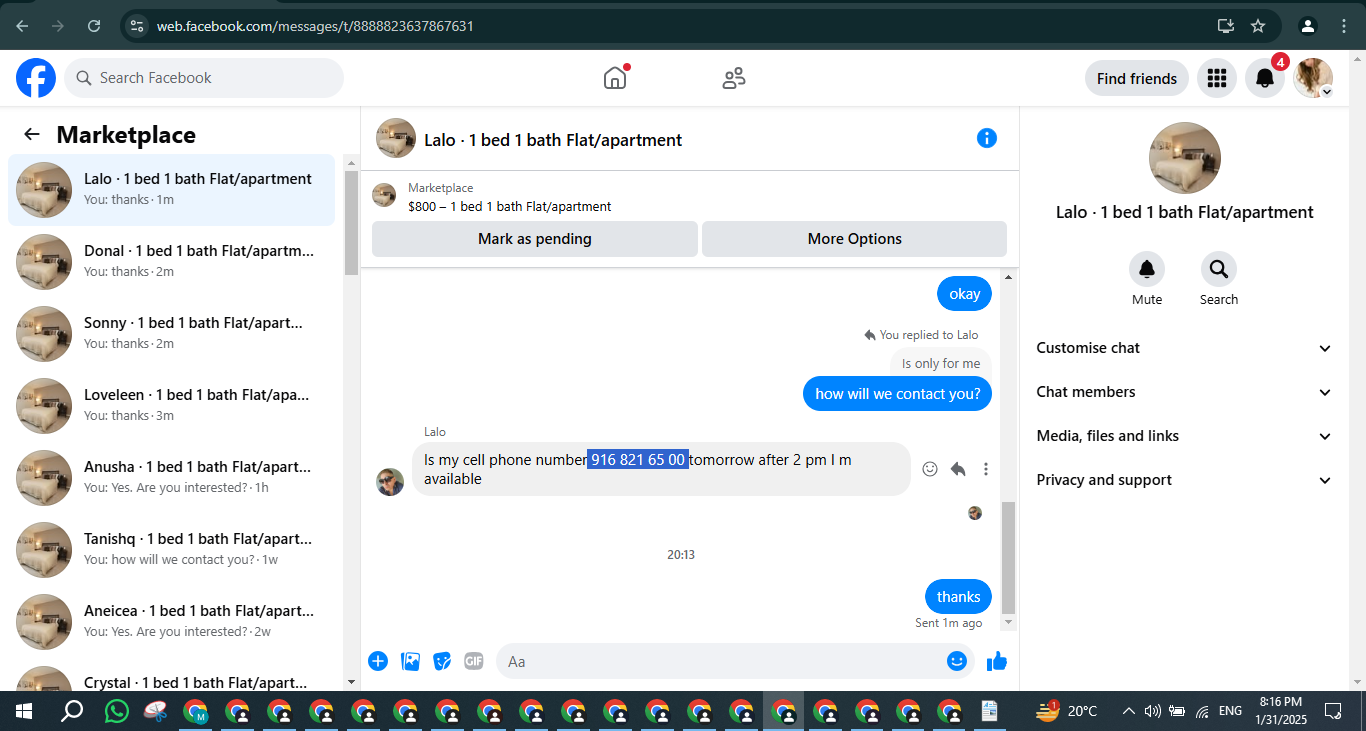Click the highlighted phone number 916 821 65 00

638,460
